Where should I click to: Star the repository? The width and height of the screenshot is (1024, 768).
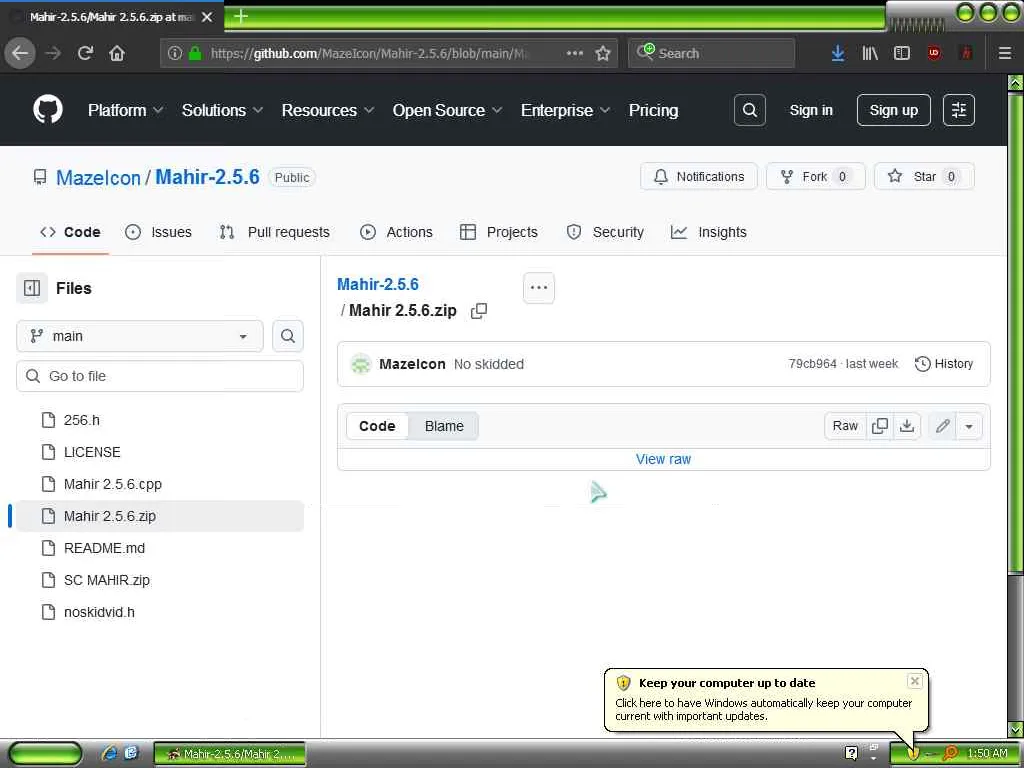tap(924, 176)
